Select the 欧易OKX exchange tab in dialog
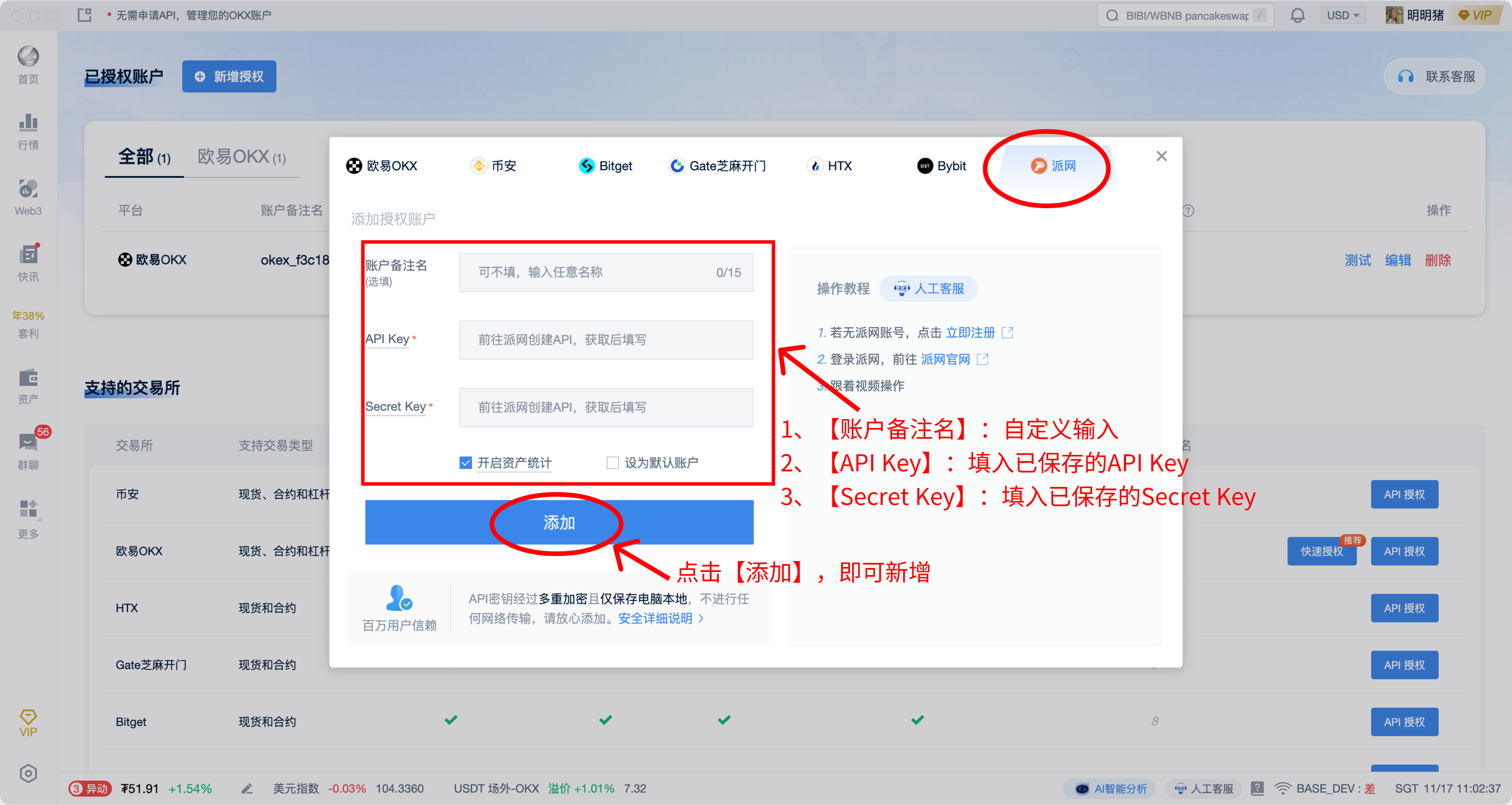The height and width of the screenshot is (805, 1512). pyautogui.click(x=382, y=166)
